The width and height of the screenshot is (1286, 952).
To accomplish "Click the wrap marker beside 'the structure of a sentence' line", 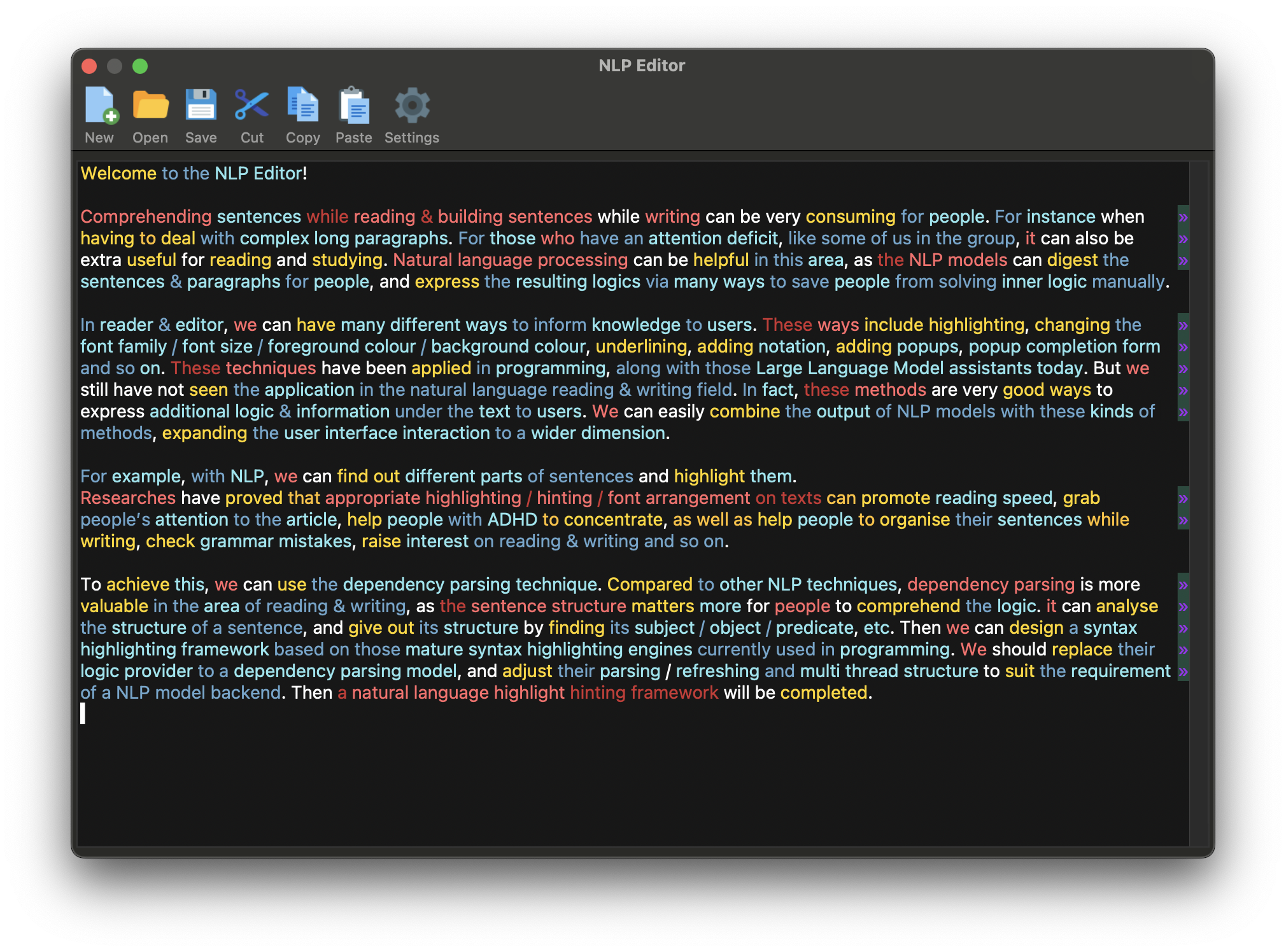I will click(1183, 628).
